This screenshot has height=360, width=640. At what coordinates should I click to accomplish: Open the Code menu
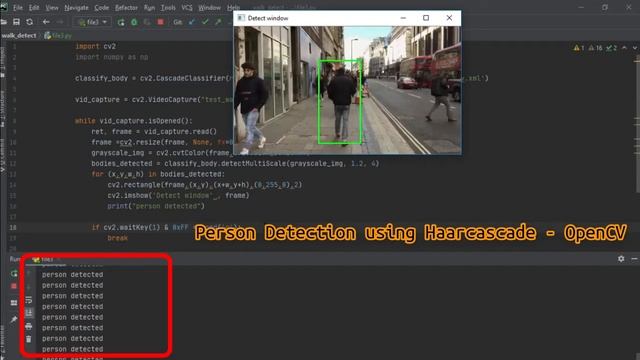coord(102,8)
